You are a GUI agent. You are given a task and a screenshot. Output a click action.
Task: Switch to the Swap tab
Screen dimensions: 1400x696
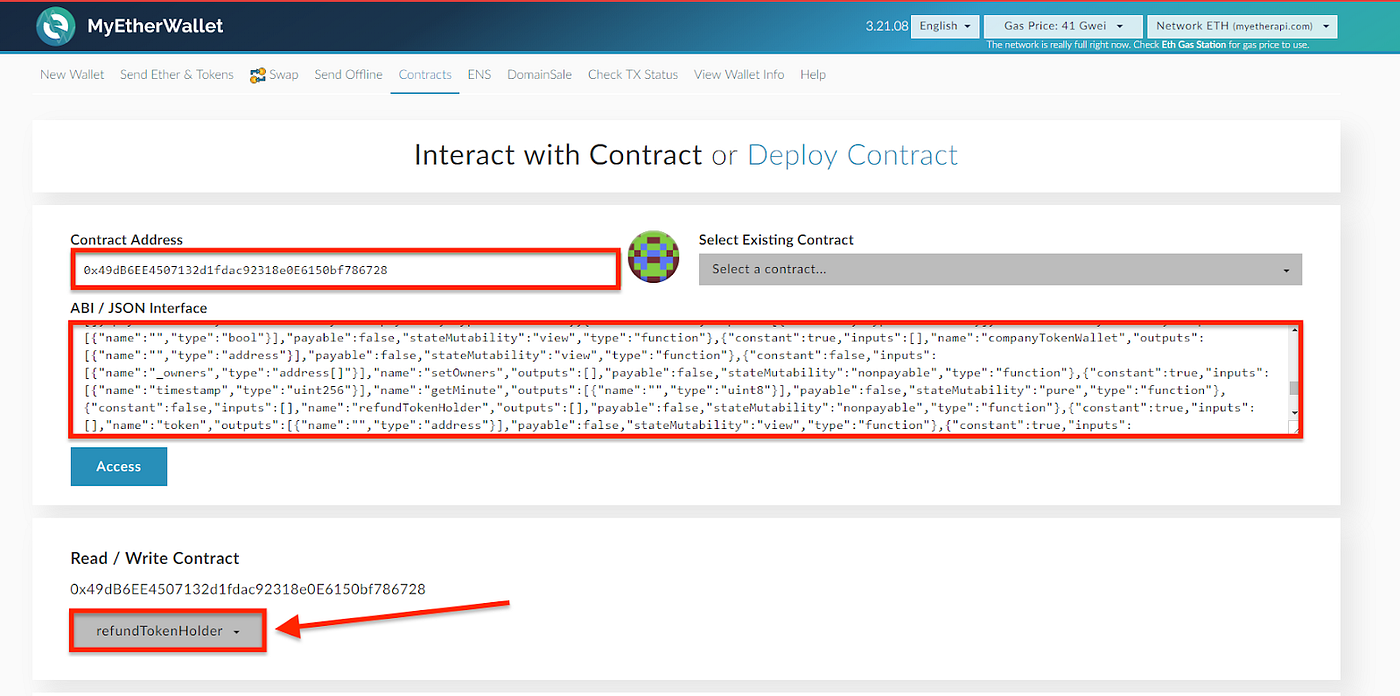(283, 75)
